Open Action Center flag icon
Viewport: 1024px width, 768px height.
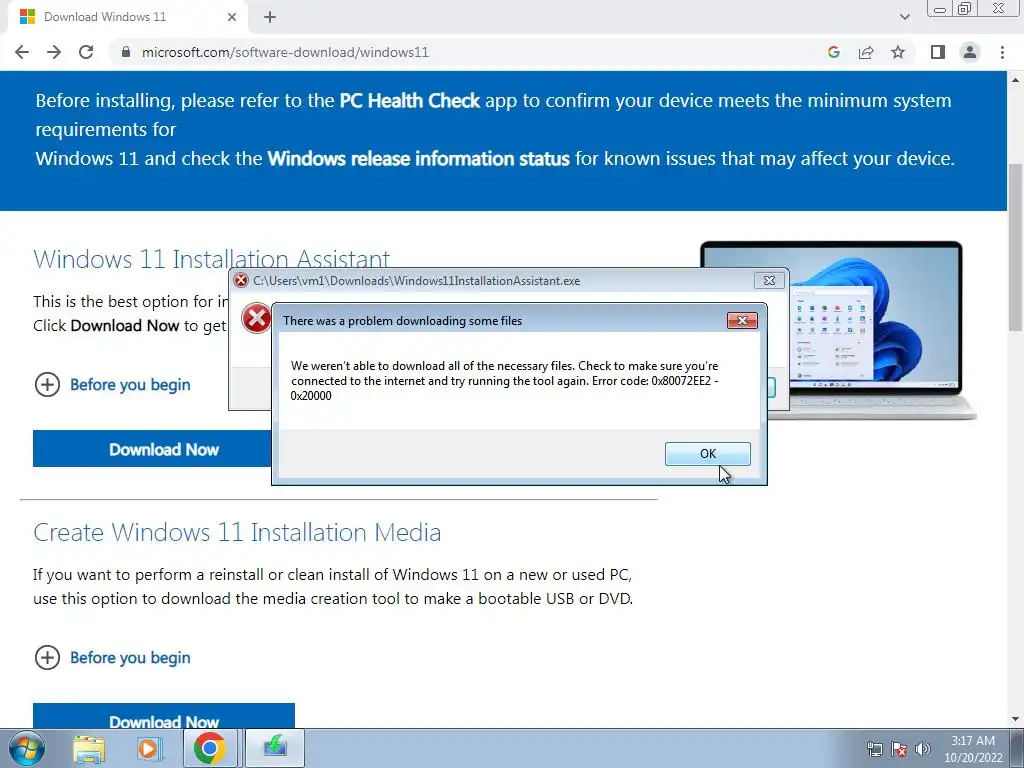click(x=899, y=749)
